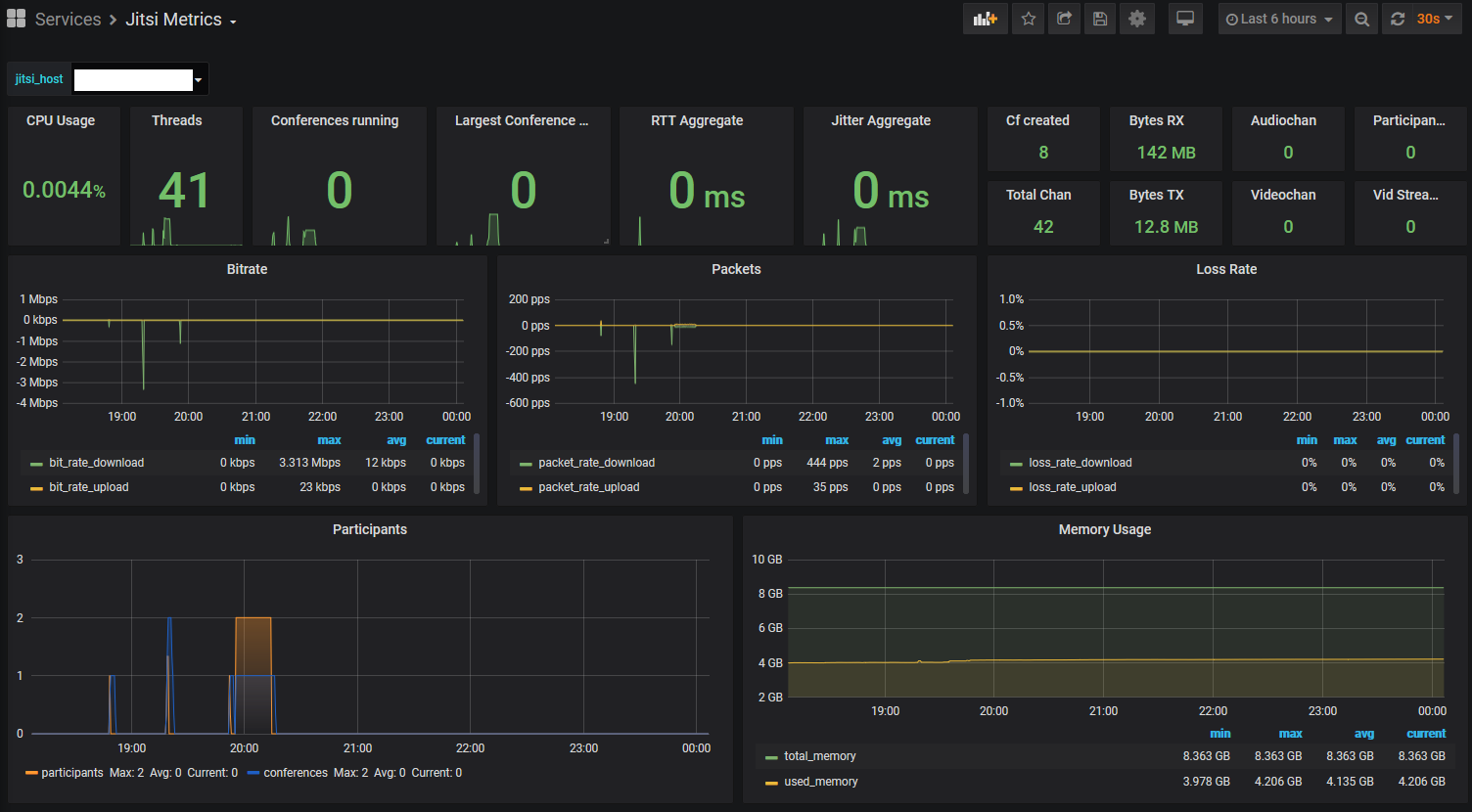Viewport: 1472px width, 812px height.
Task: Open dashboard settings gear
Action: [x=1136, y=19]
